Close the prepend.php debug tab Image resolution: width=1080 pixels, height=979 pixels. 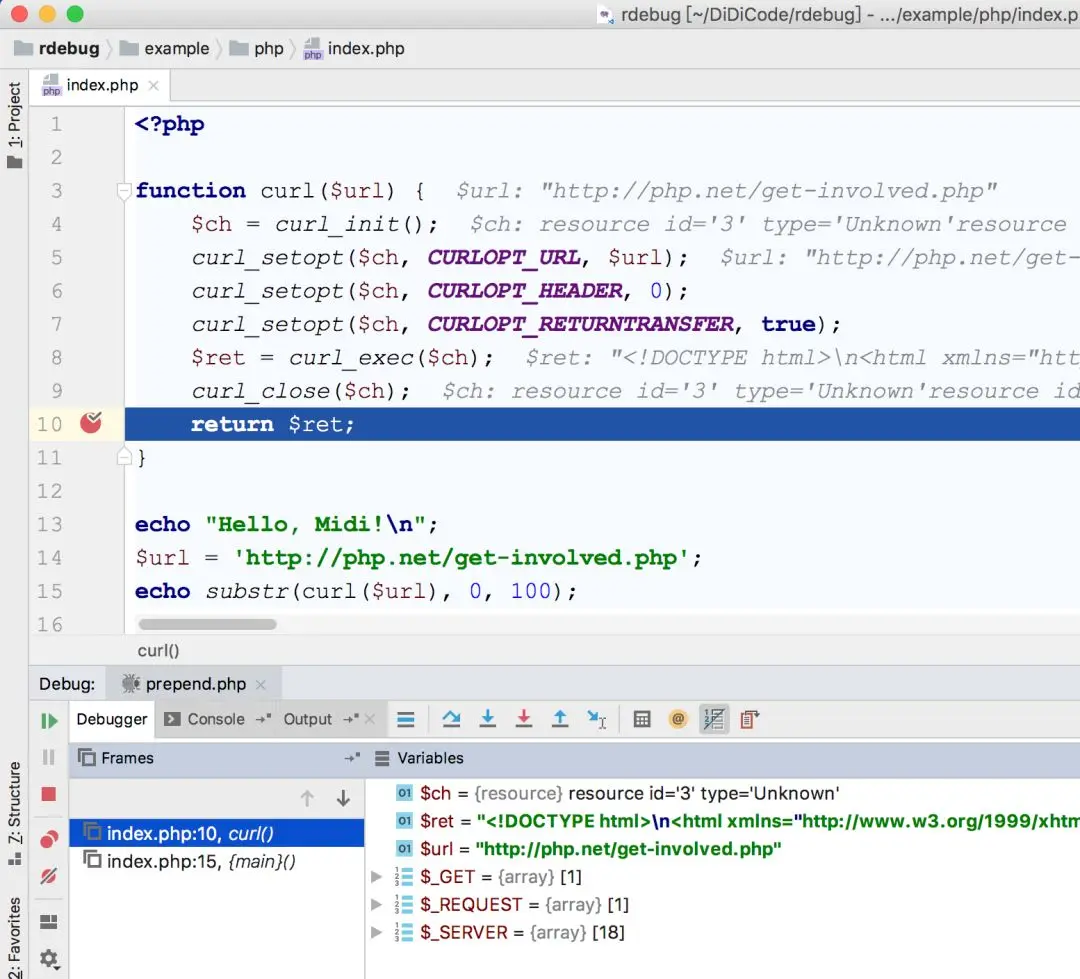point(260,684)
